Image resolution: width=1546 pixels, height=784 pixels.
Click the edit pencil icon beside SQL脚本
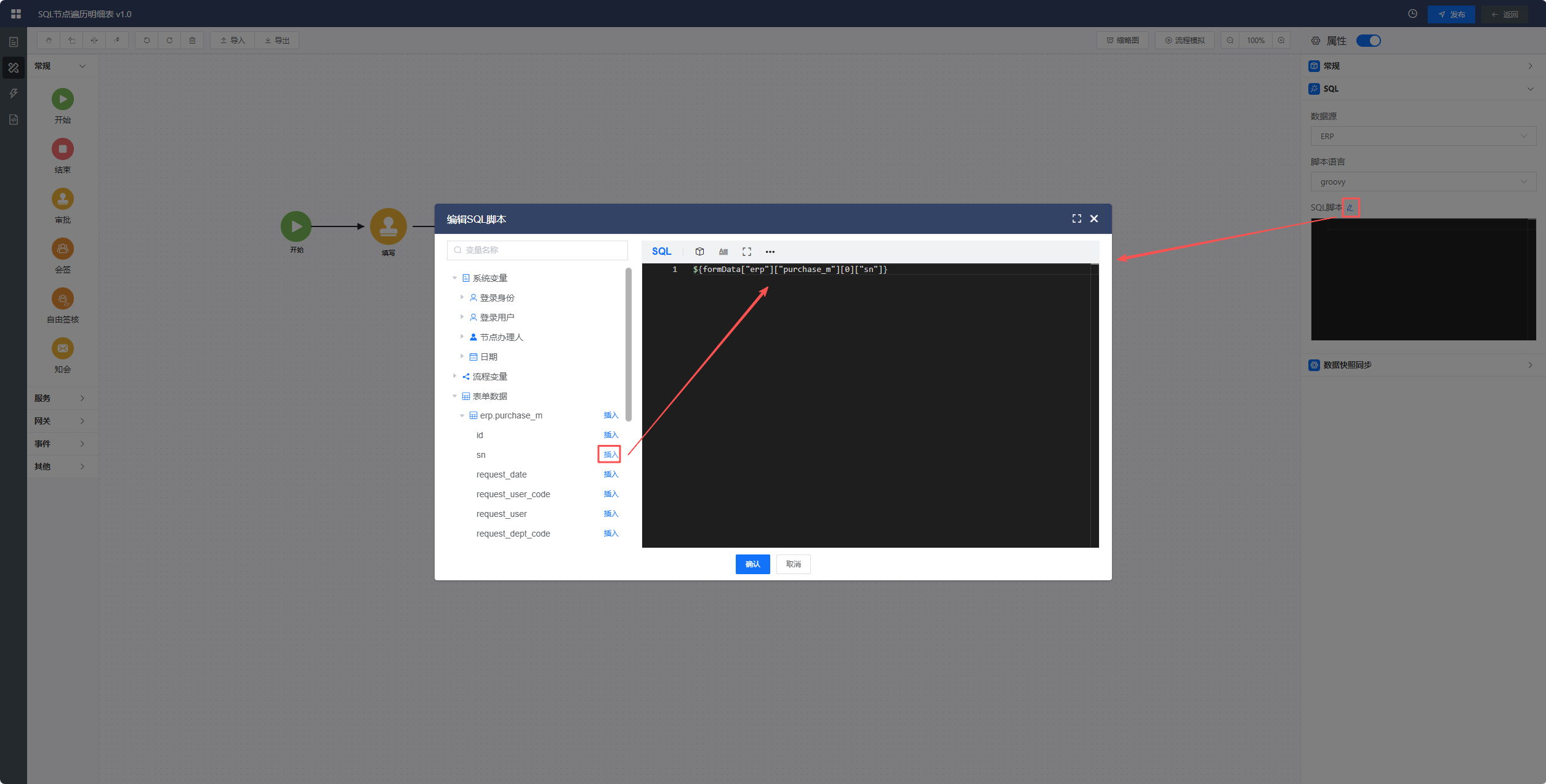[1350, 207]
